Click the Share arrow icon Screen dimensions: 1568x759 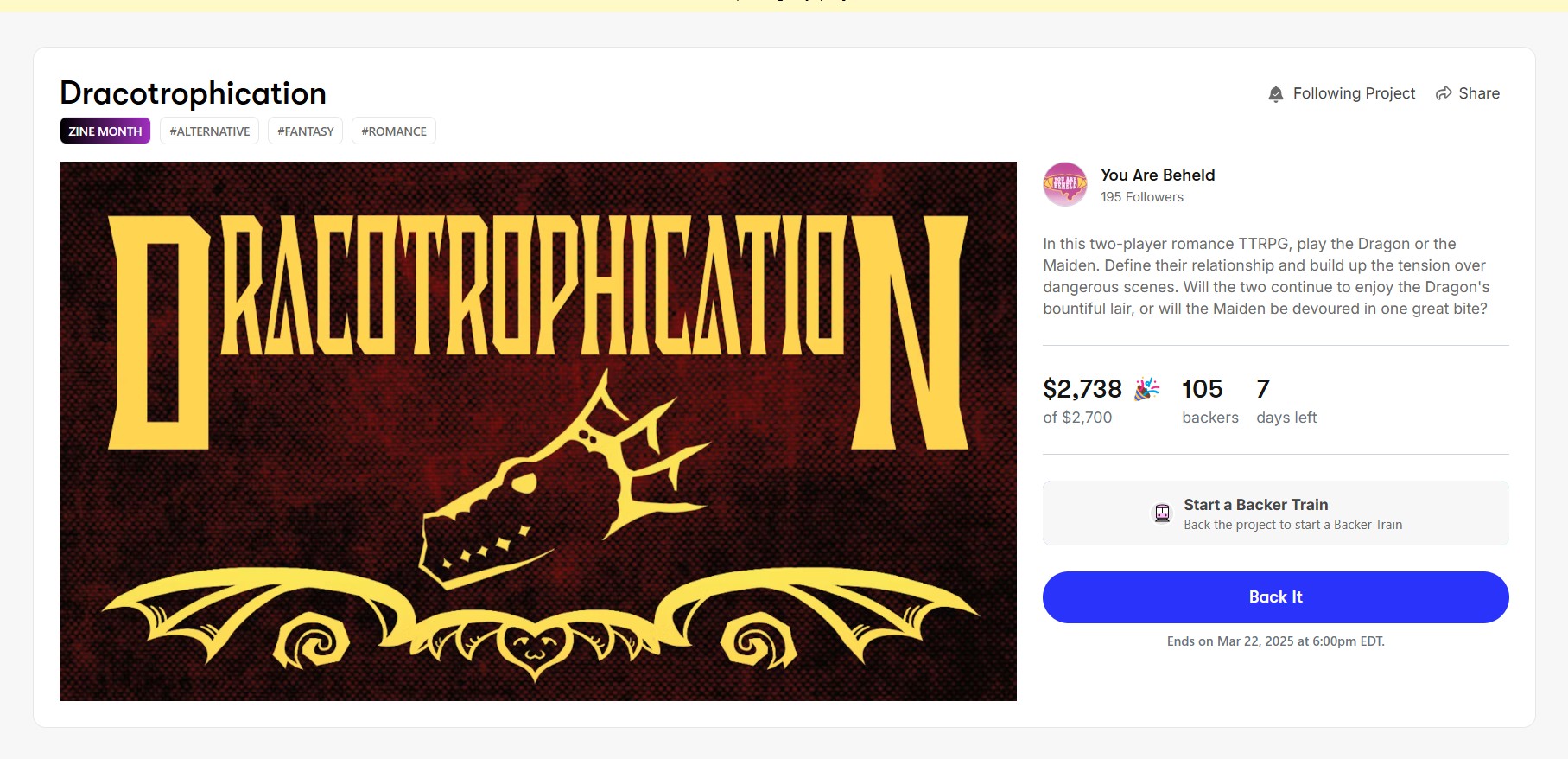pyautogui.click(x=1444, y=93)
